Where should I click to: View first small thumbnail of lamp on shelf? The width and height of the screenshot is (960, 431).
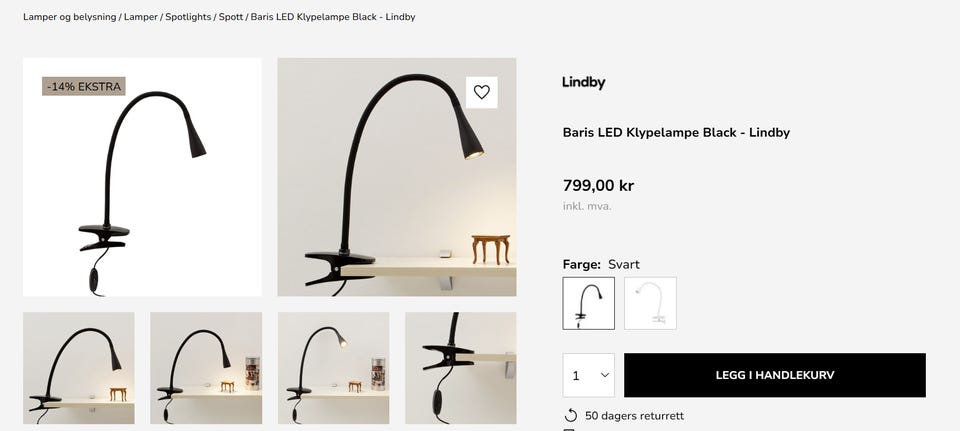tap(78, 368)
